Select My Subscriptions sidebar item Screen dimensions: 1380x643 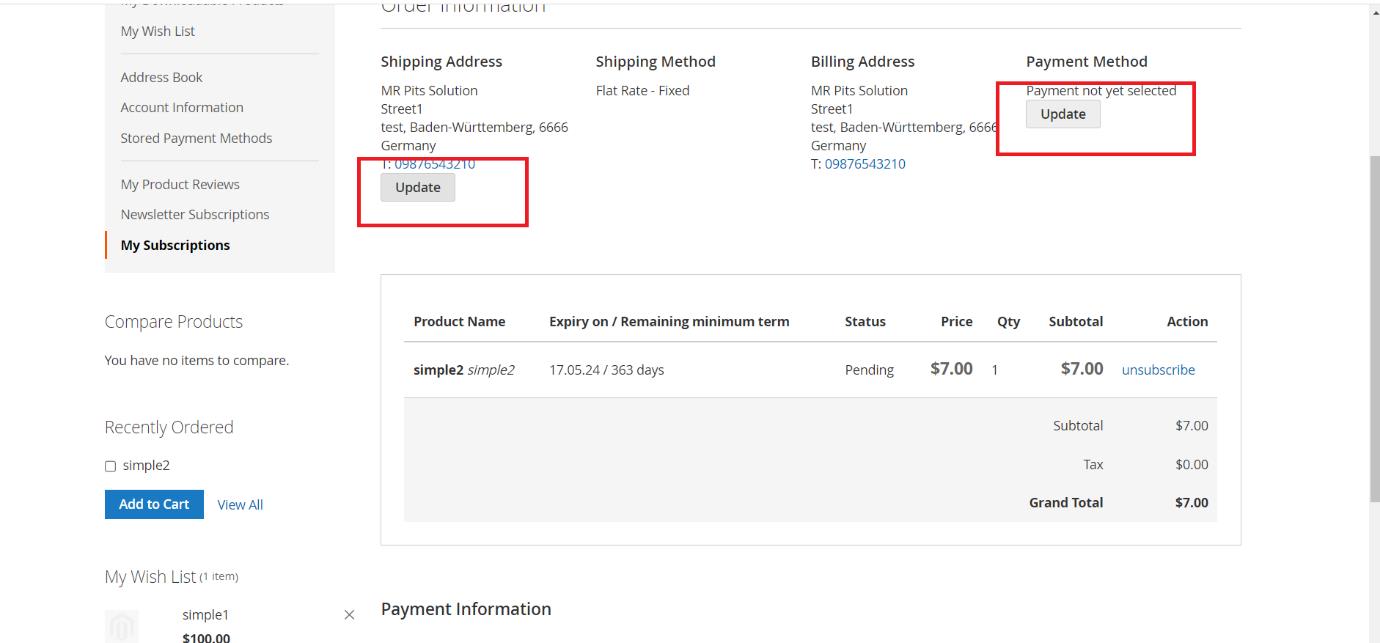[x=175, y=245]
